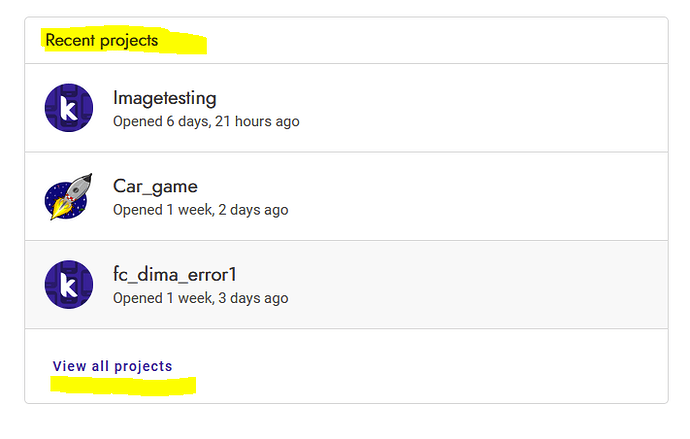Open the Car_game project by its title

(x=155, y=187)
